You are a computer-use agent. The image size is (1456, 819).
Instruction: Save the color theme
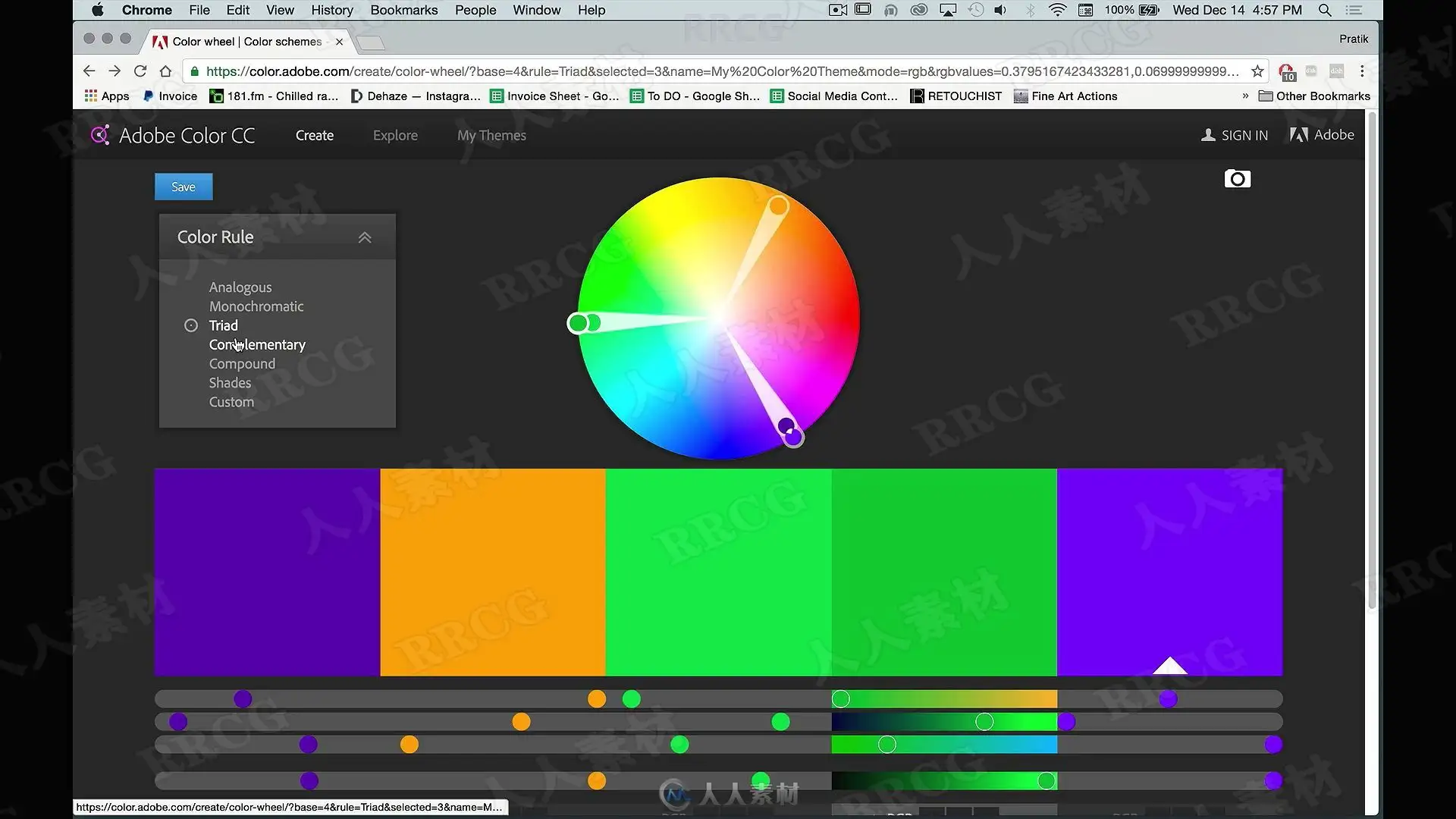(x=184, y=187)
